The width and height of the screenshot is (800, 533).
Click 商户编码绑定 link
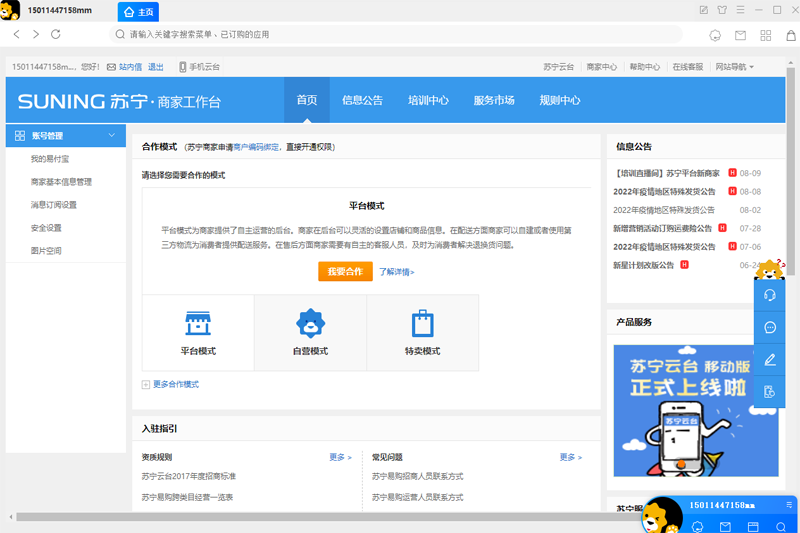pyautogui.click(x=256, y=147)
